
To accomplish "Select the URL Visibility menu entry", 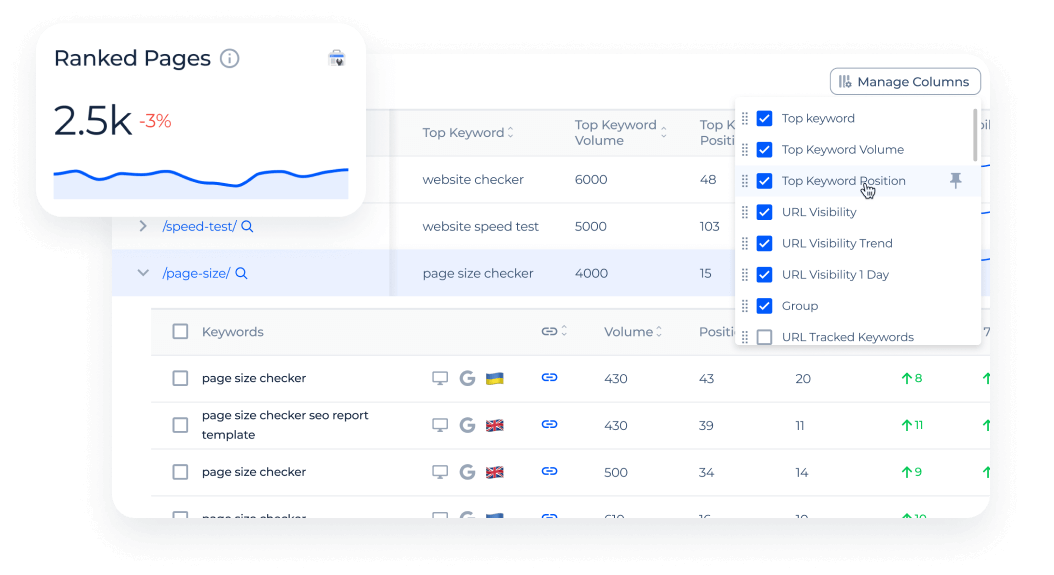I will (819, 212).
